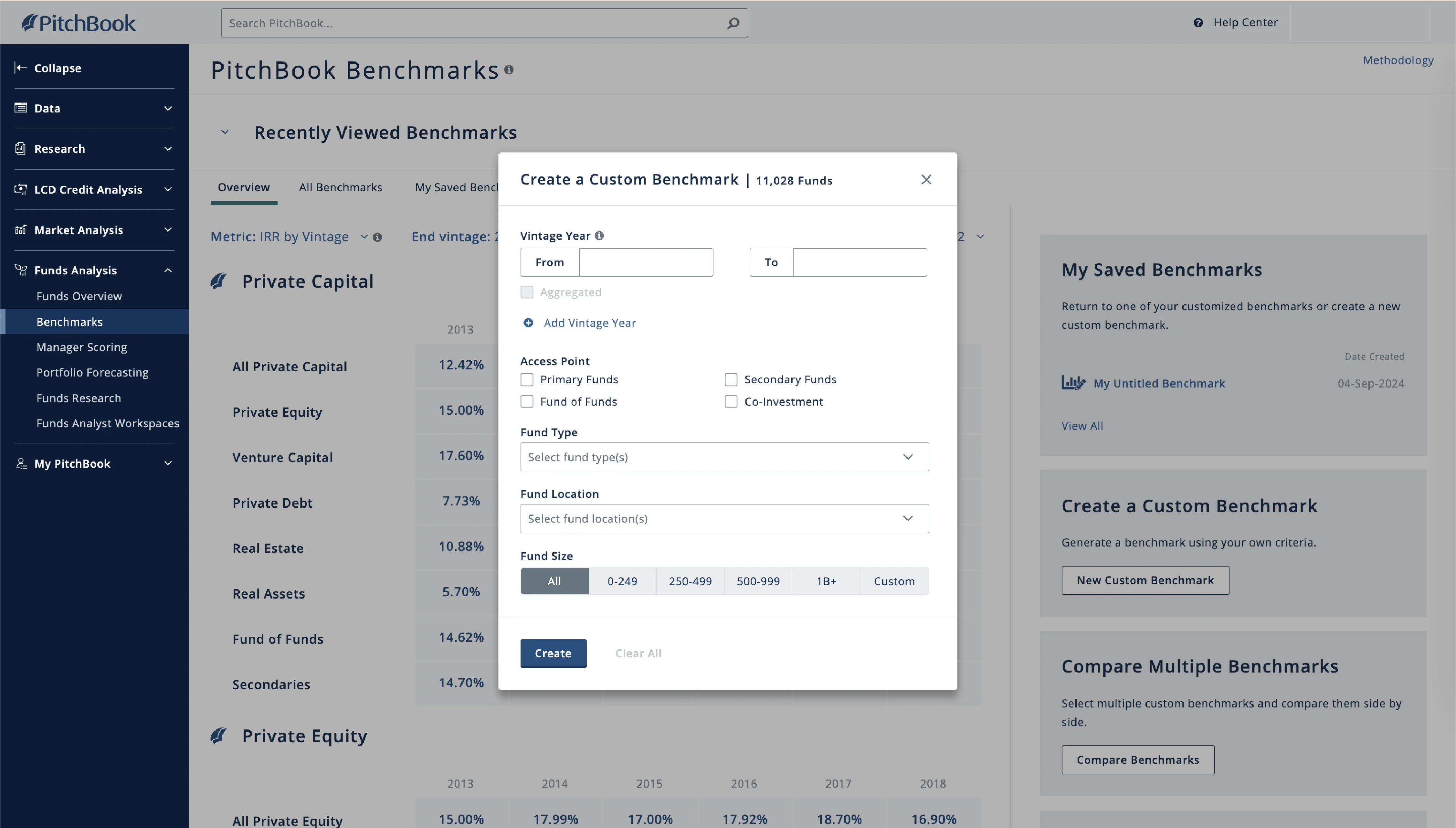Open the Methodology link
Screen dimensions: 1456x828
tap(1398, 60)
